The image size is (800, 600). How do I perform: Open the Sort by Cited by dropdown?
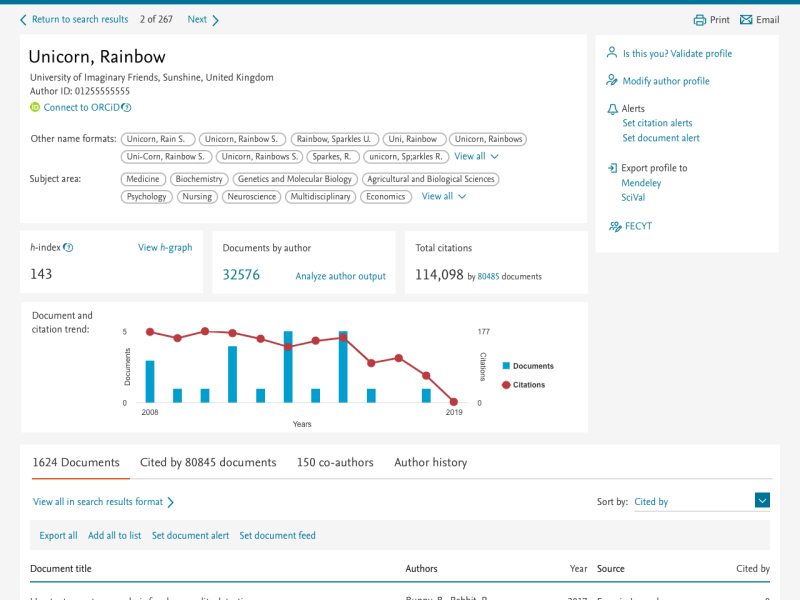762,501
